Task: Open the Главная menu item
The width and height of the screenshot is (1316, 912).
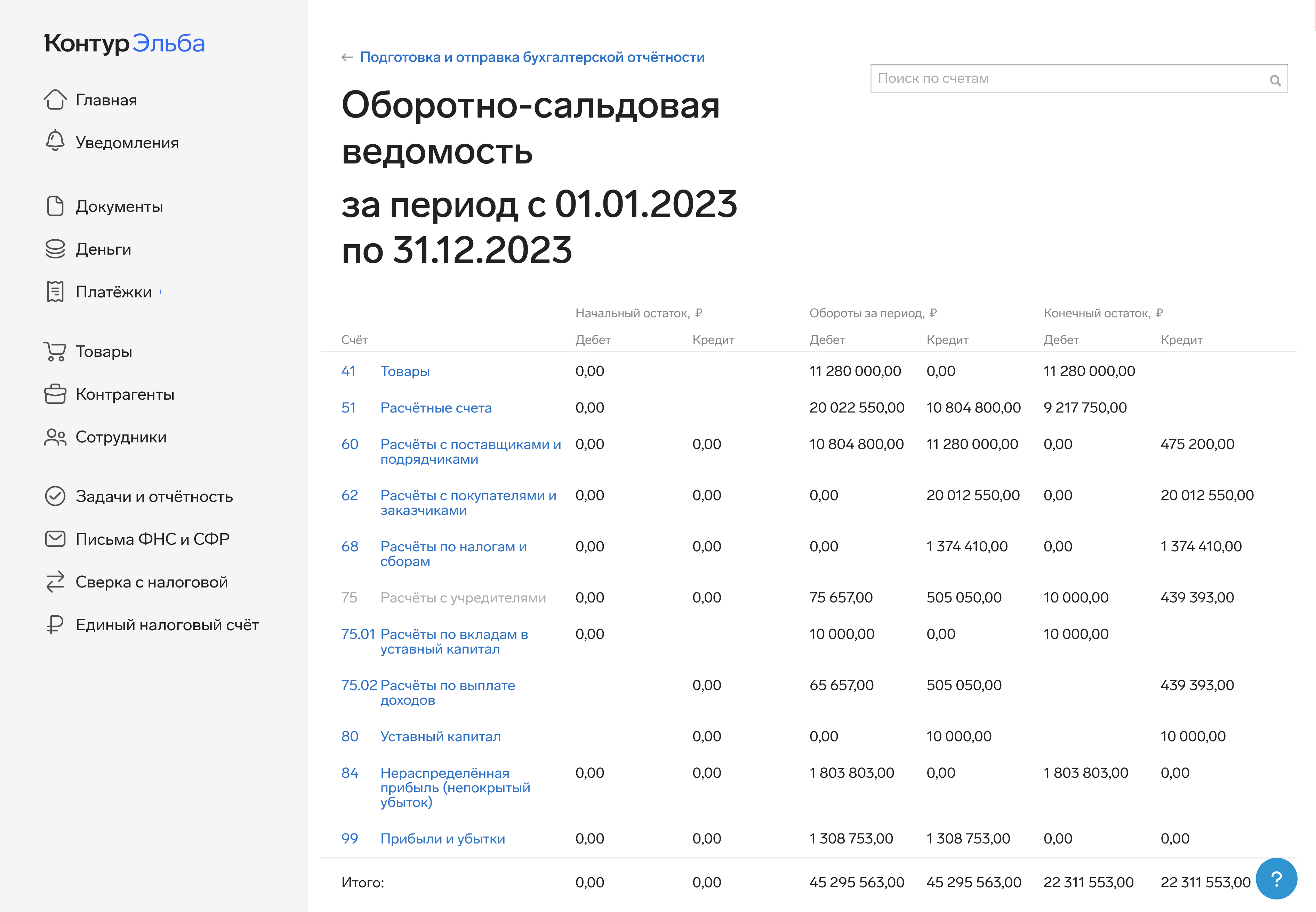Action: (x=106, y=100)
